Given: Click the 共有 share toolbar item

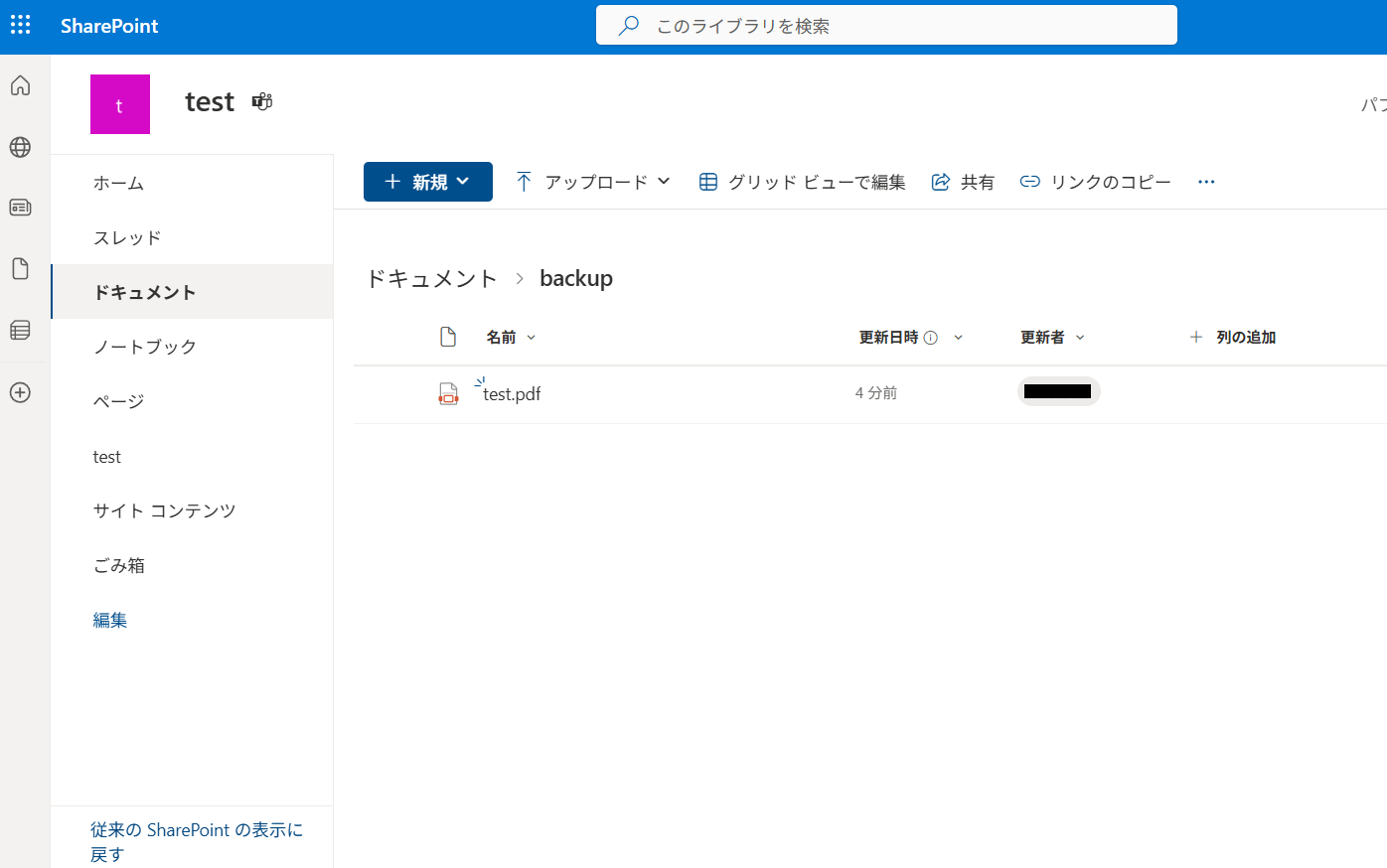Looking at the screenshot, I should [x=962, y=182].
